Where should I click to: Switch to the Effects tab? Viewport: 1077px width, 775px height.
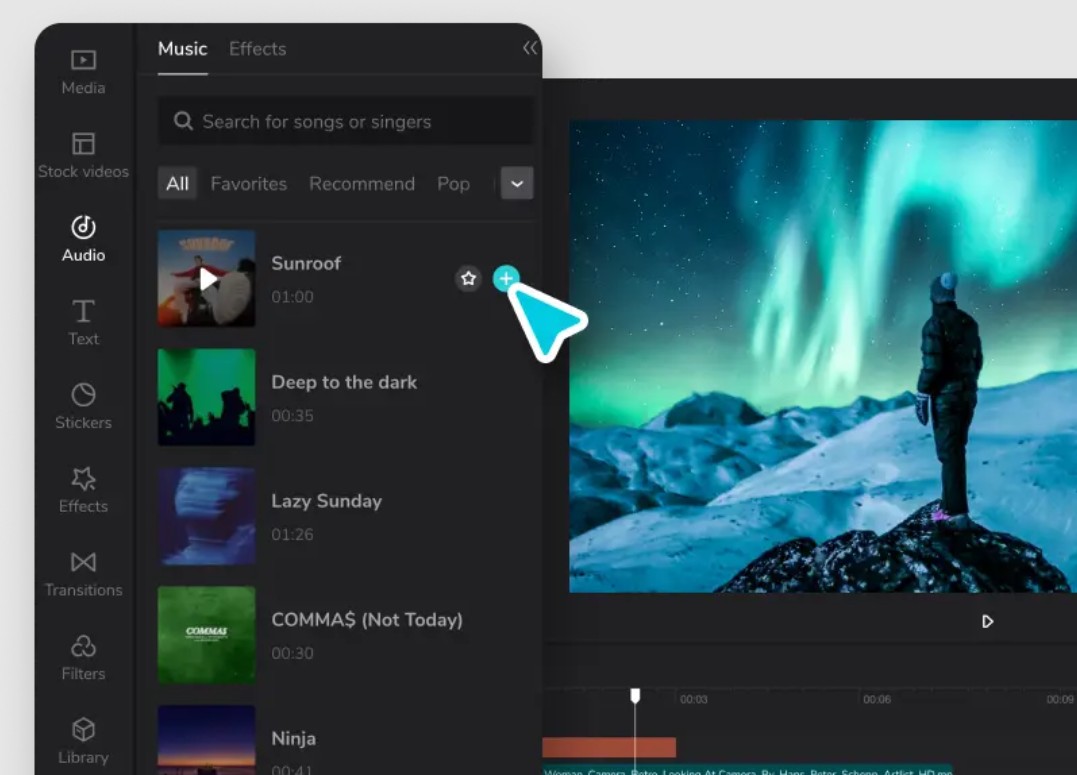[257, 48]
